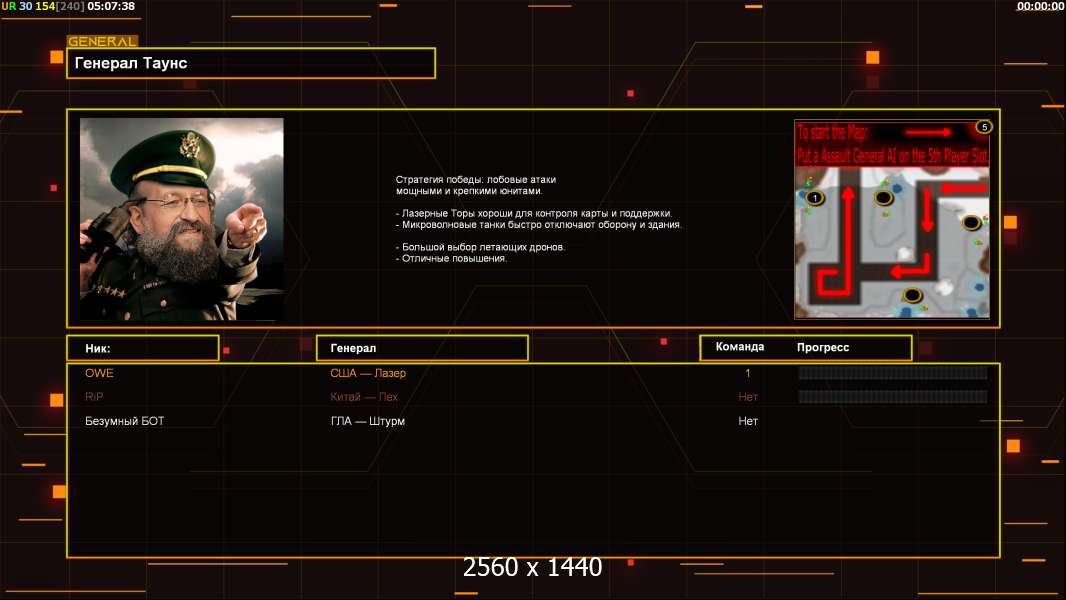Click the unnumbered start marker beside marker 1
This screenshot has height=600, width=1066.
(883, 198)
